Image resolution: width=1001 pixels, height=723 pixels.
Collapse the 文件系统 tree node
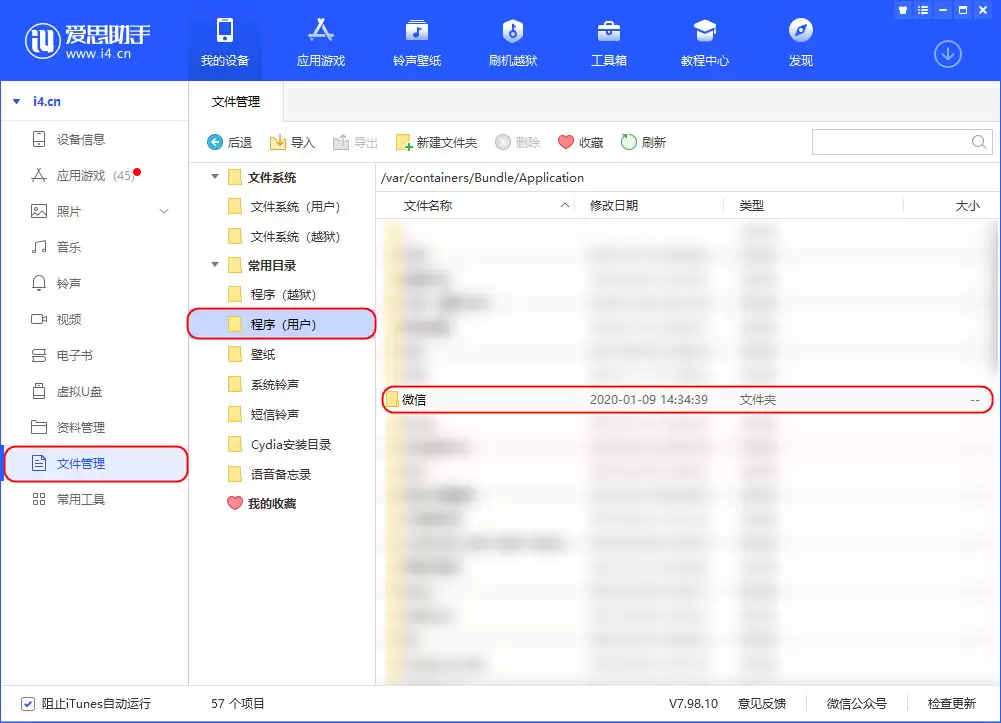215,177
